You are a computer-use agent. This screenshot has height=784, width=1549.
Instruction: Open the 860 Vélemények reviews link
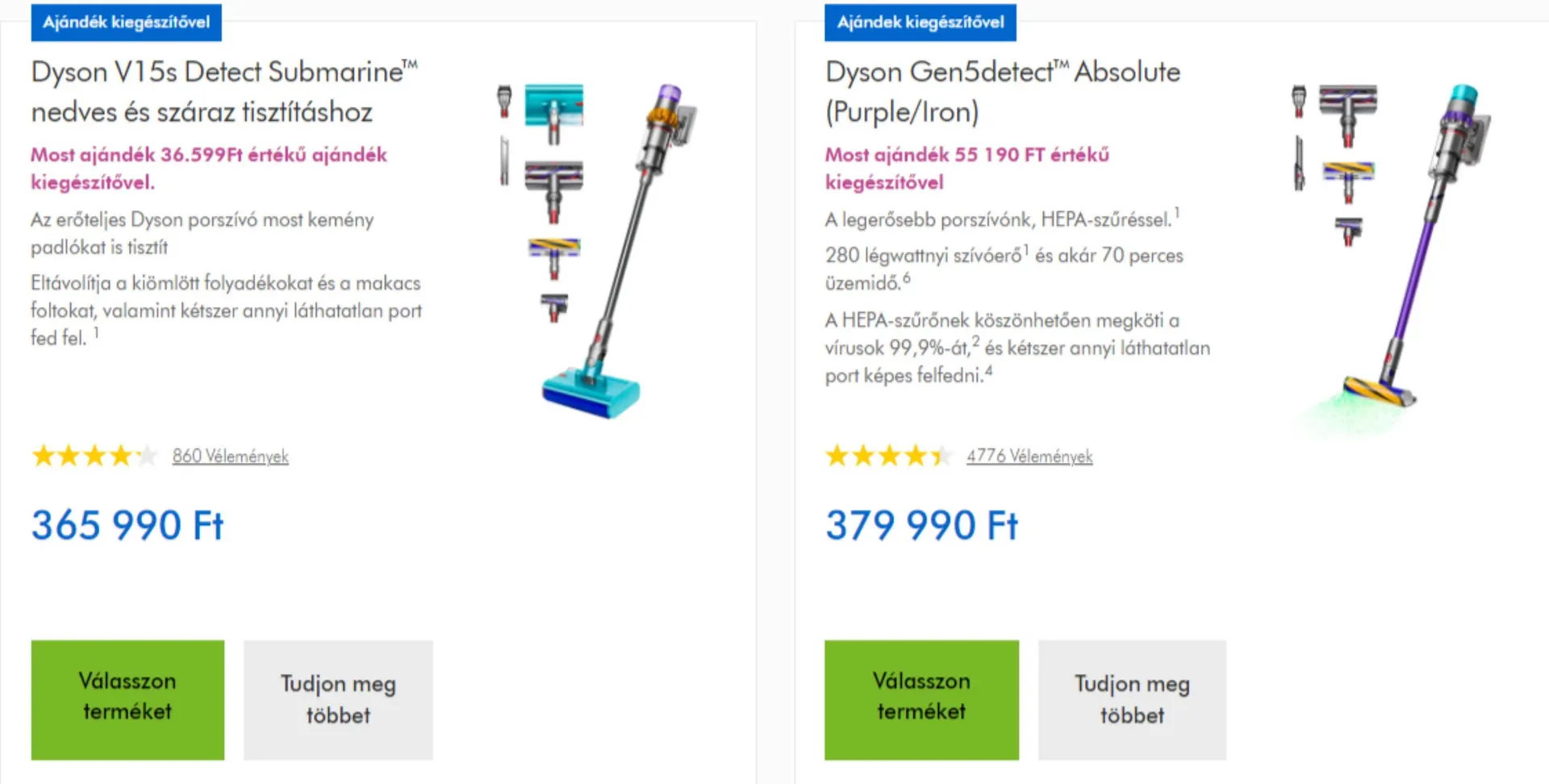click(x=230, y=457)
